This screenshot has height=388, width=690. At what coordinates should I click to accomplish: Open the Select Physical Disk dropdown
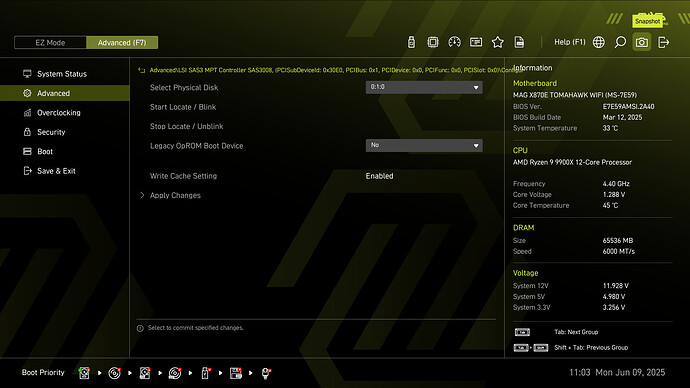pyautogui.click(x=424, y=87)
